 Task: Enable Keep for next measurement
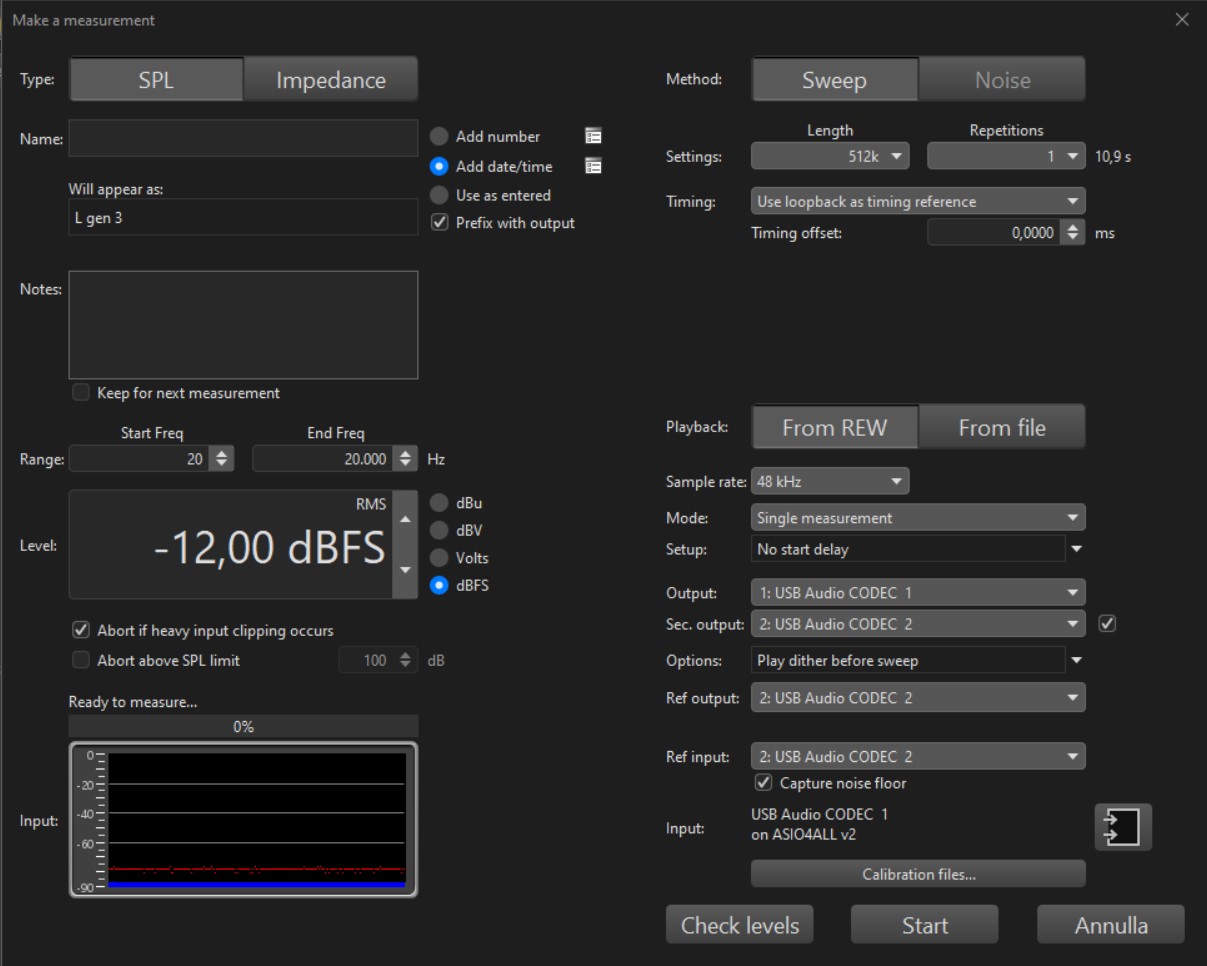coord(81,393)
